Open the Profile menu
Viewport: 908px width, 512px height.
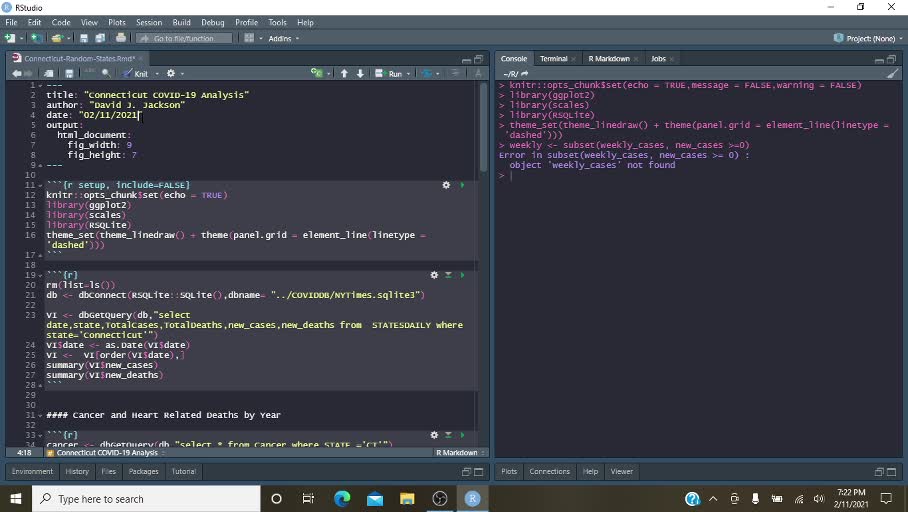pyautogui.click(x=246, y=22)
